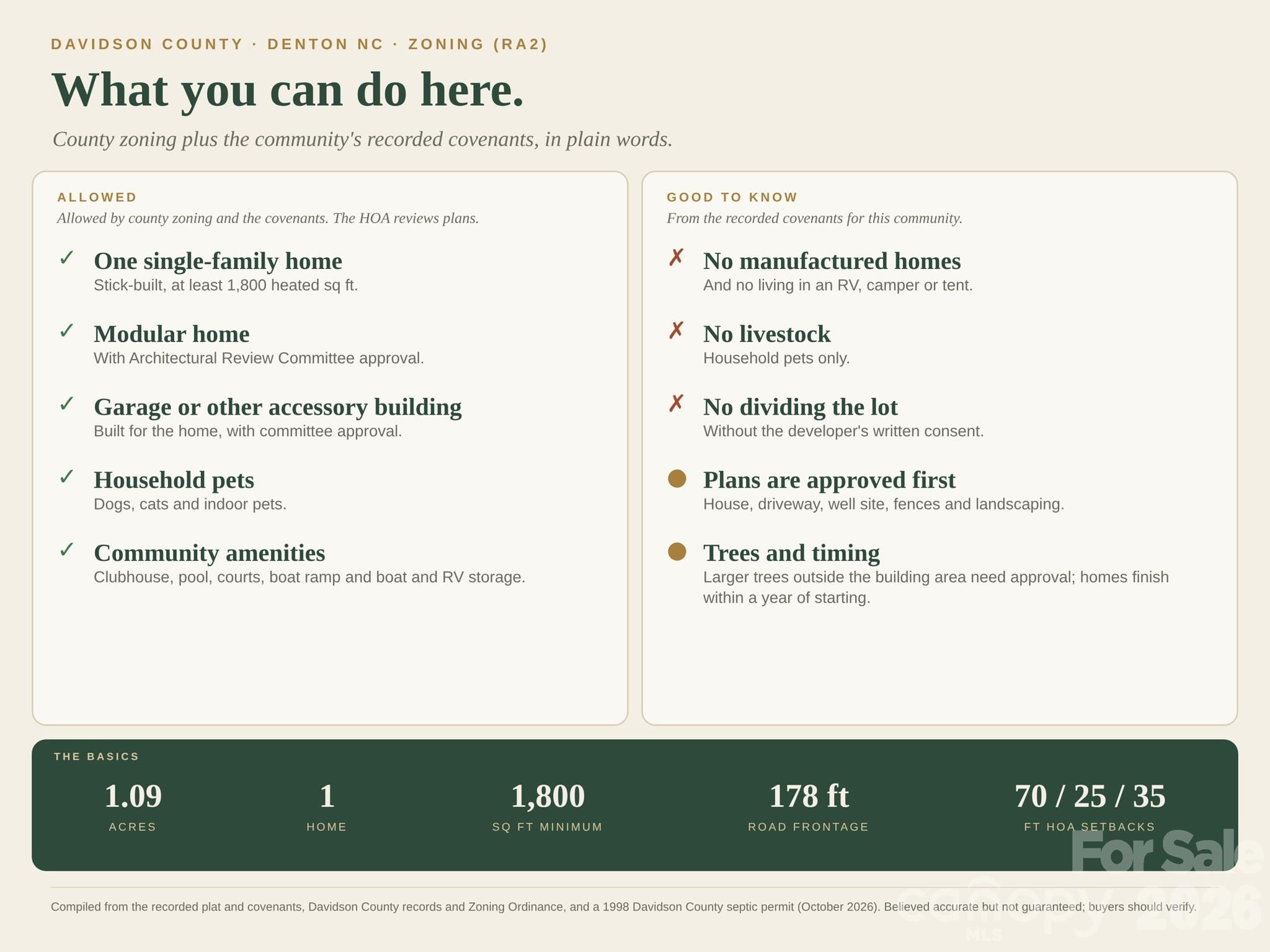Click the Dogs, cats and indoor pets. text
This screenshot has width=1270, height=952.
[x=190, y=504]
